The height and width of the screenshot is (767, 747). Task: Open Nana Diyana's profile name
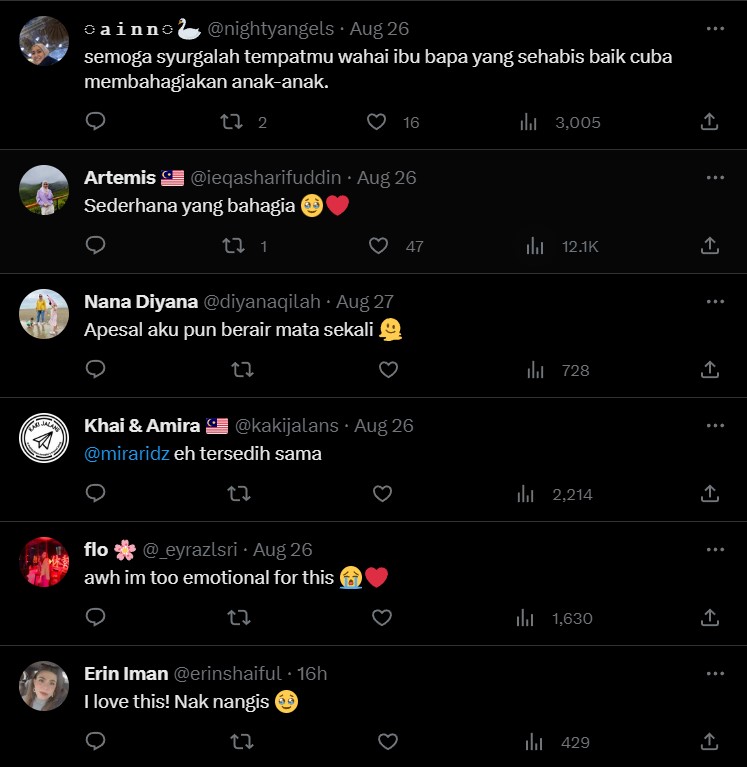(140, 302)
